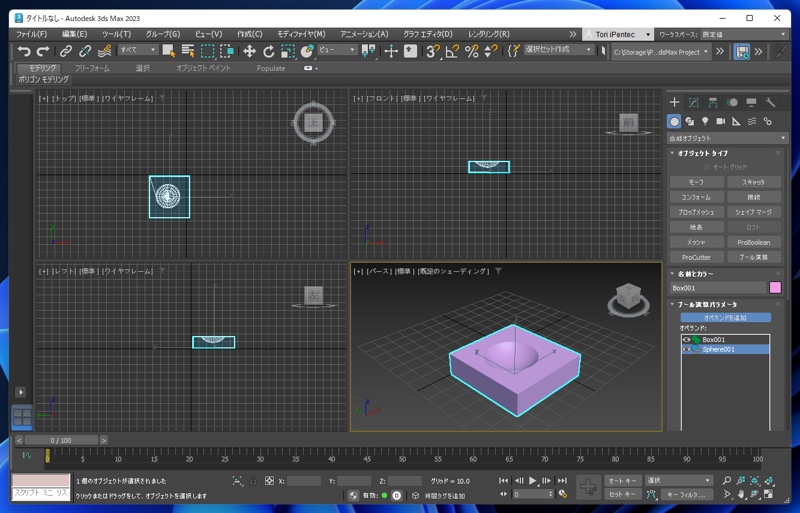Screen dimensions: 800x513
Task: Open the 選択セット作成 named selection dropdown
Action: click(x=559, y=50)
